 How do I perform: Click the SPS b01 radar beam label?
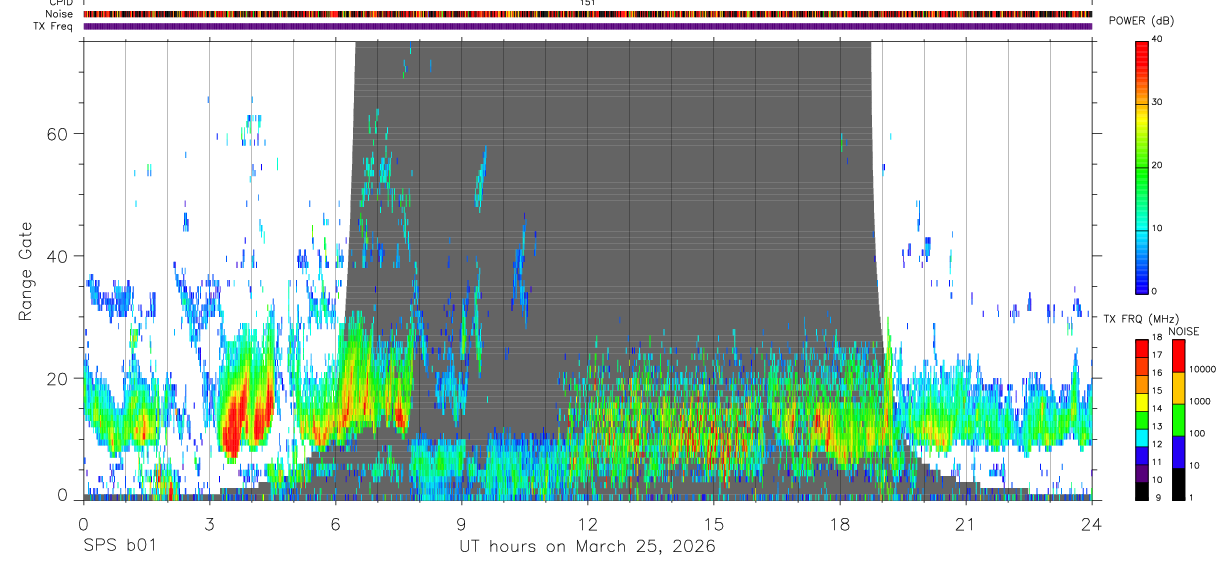tap(119, 547)
